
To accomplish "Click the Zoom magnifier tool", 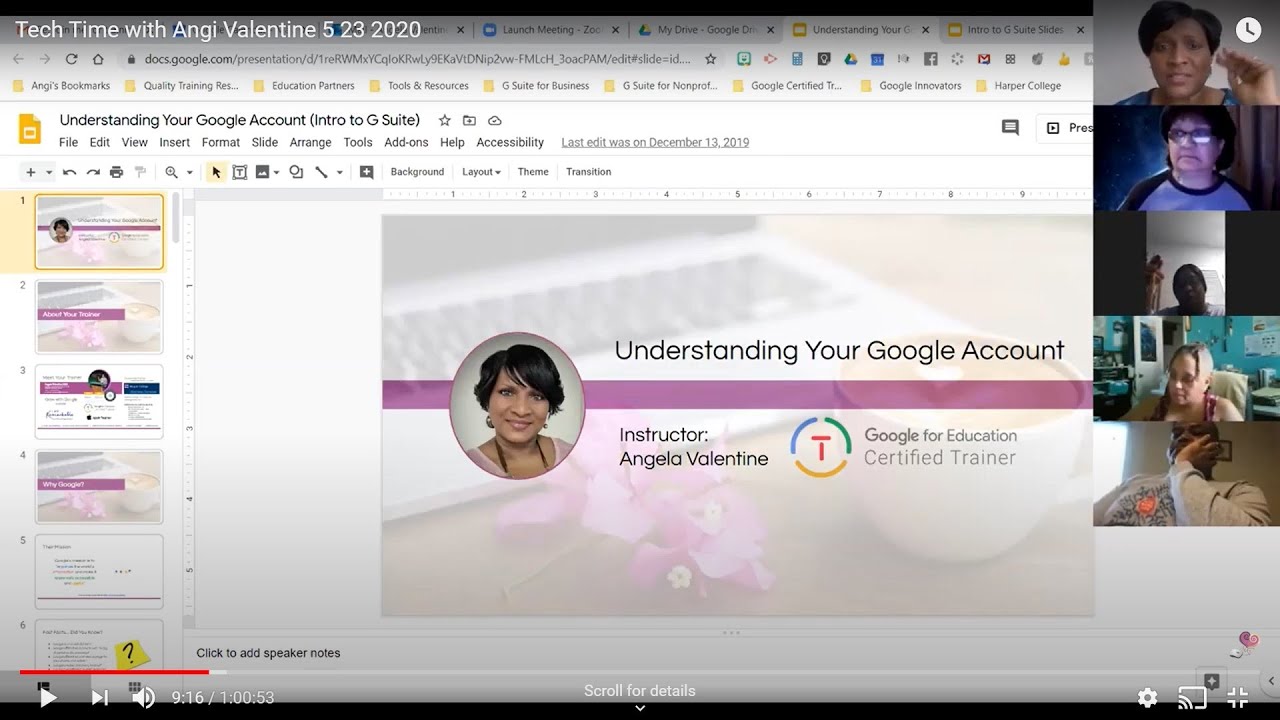I will (171, 172).
